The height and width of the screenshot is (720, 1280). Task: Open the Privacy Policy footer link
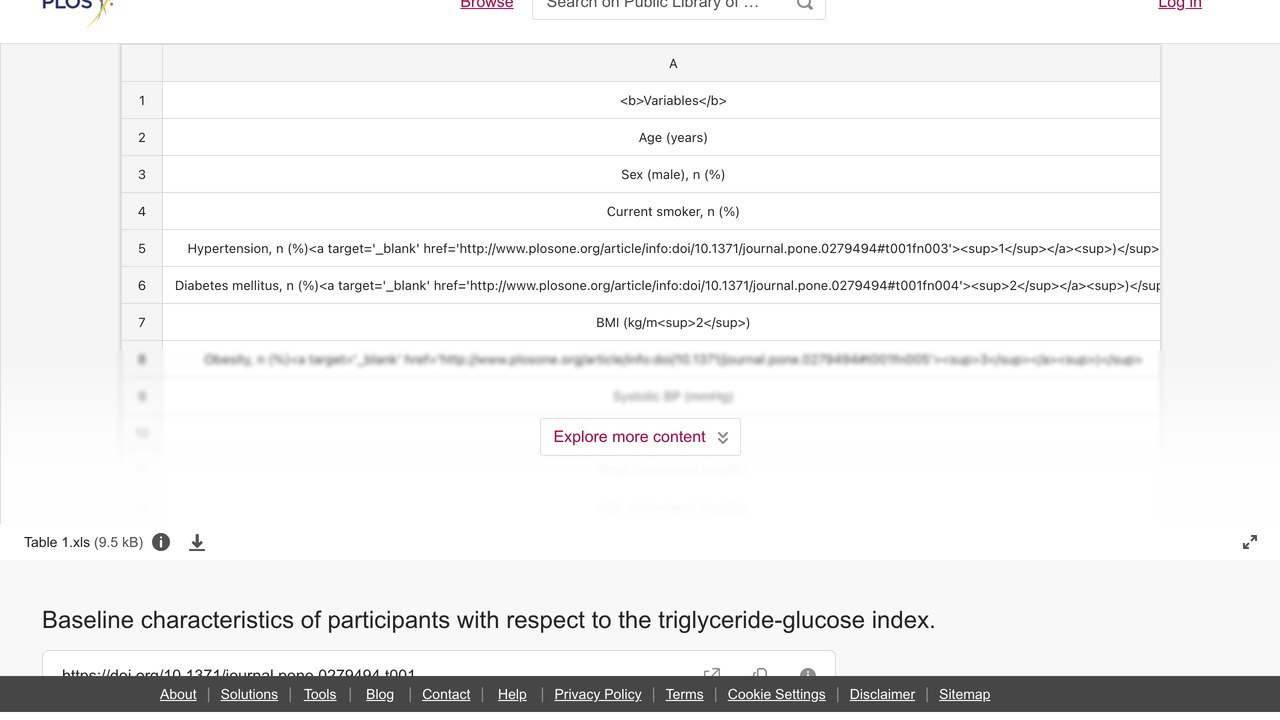(598, 694)
